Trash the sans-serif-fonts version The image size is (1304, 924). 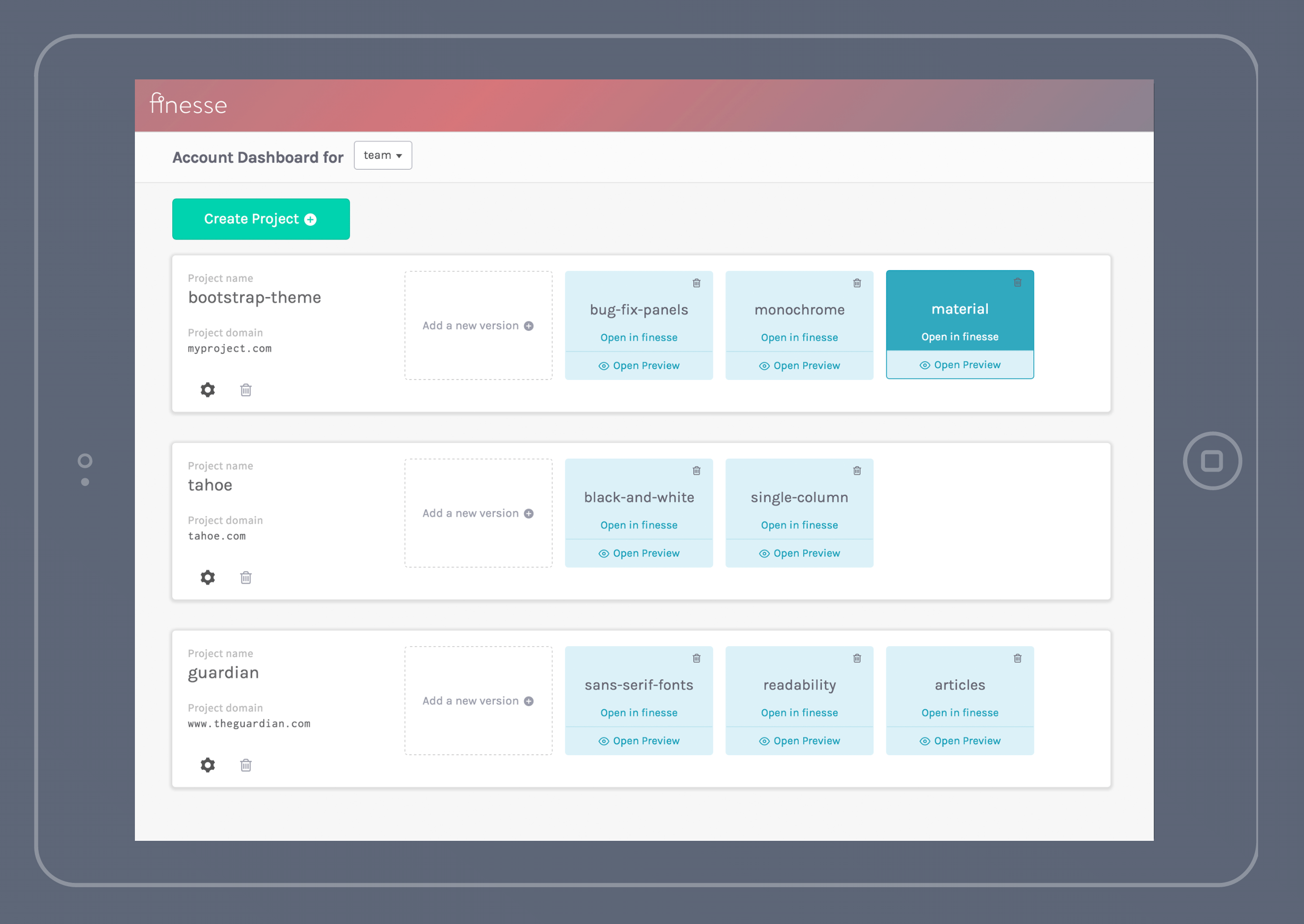pyautogui.click(x=696, y=658)
